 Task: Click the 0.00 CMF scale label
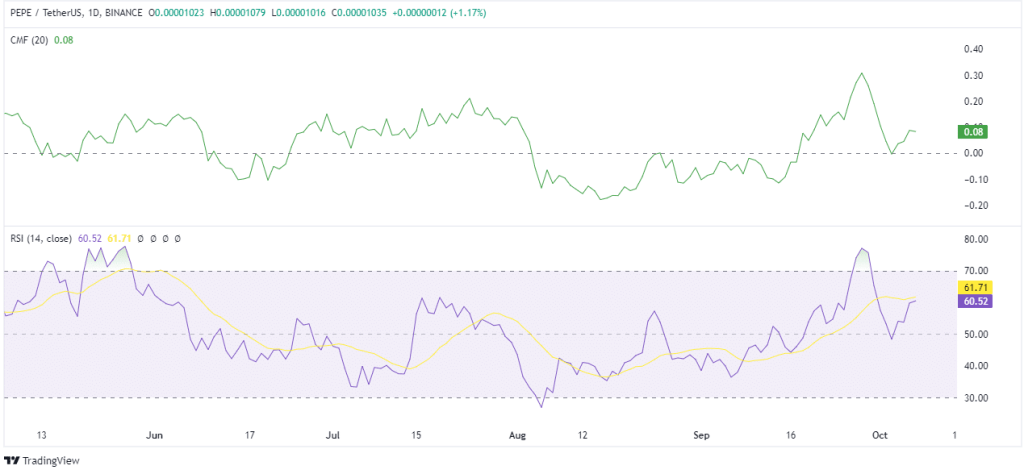(x=973, y=153)
